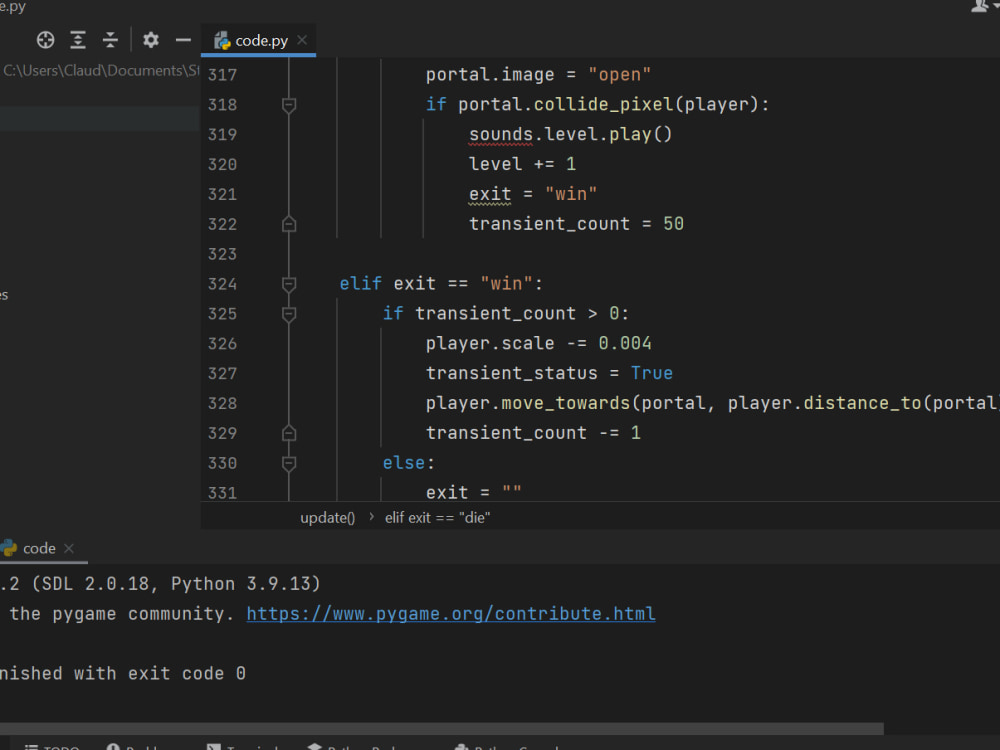Click the Select Opened File crosshair icon

point(45,40)
